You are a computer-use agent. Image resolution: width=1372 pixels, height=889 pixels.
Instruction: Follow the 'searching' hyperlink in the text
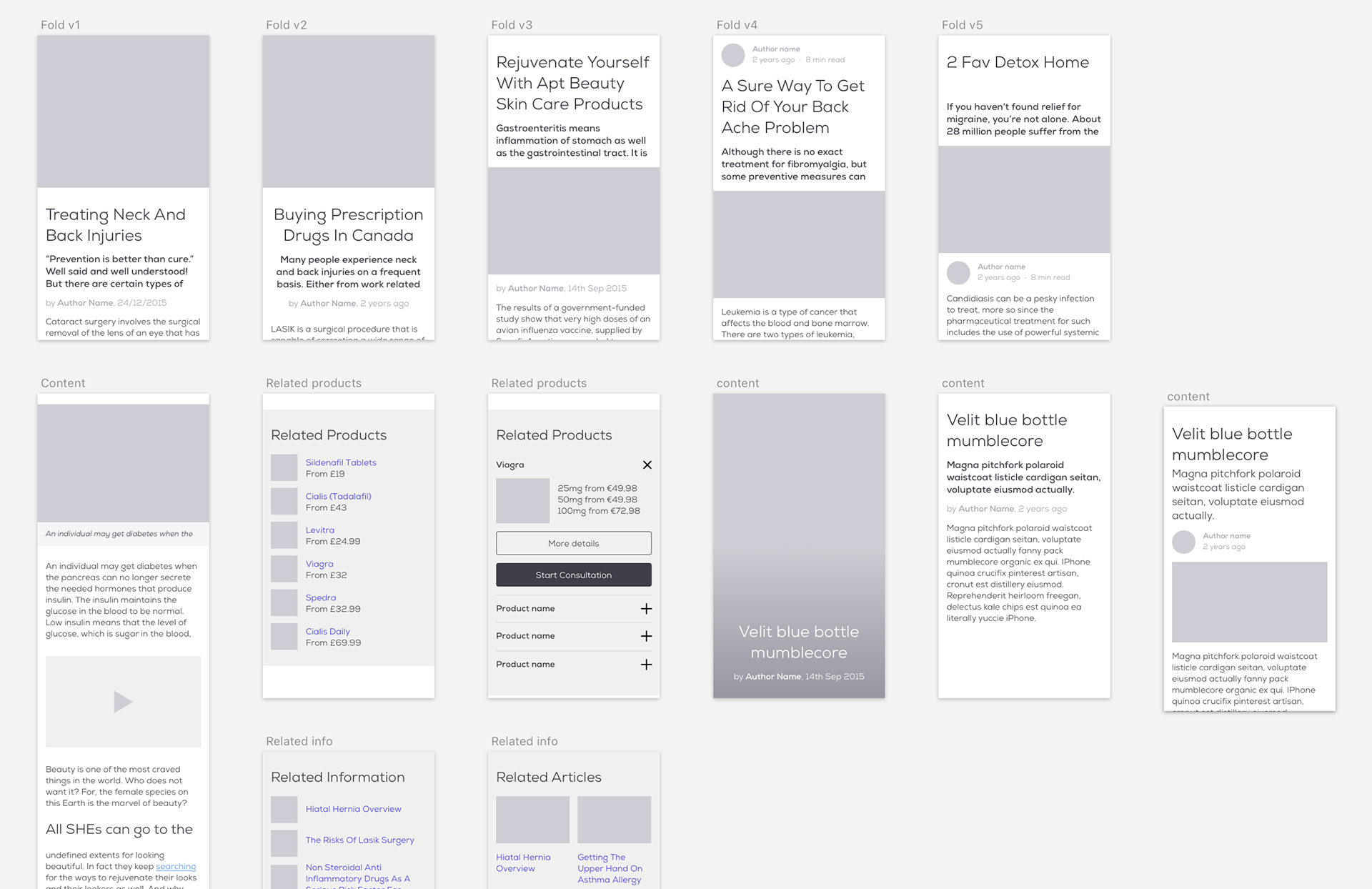pos(176,866)
